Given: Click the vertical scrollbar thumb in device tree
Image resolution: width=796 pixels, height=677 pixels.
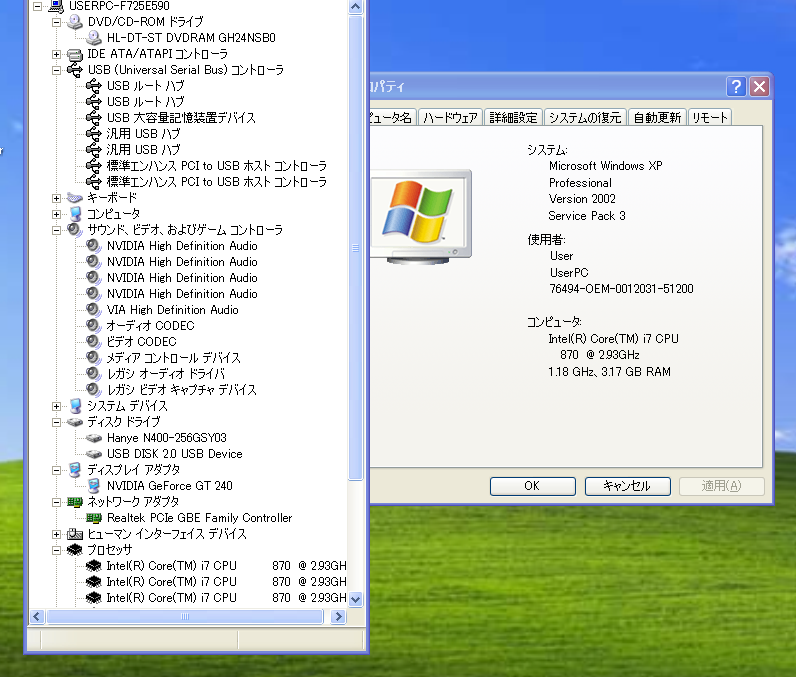Looking at the screenshot, I should 355,248.
